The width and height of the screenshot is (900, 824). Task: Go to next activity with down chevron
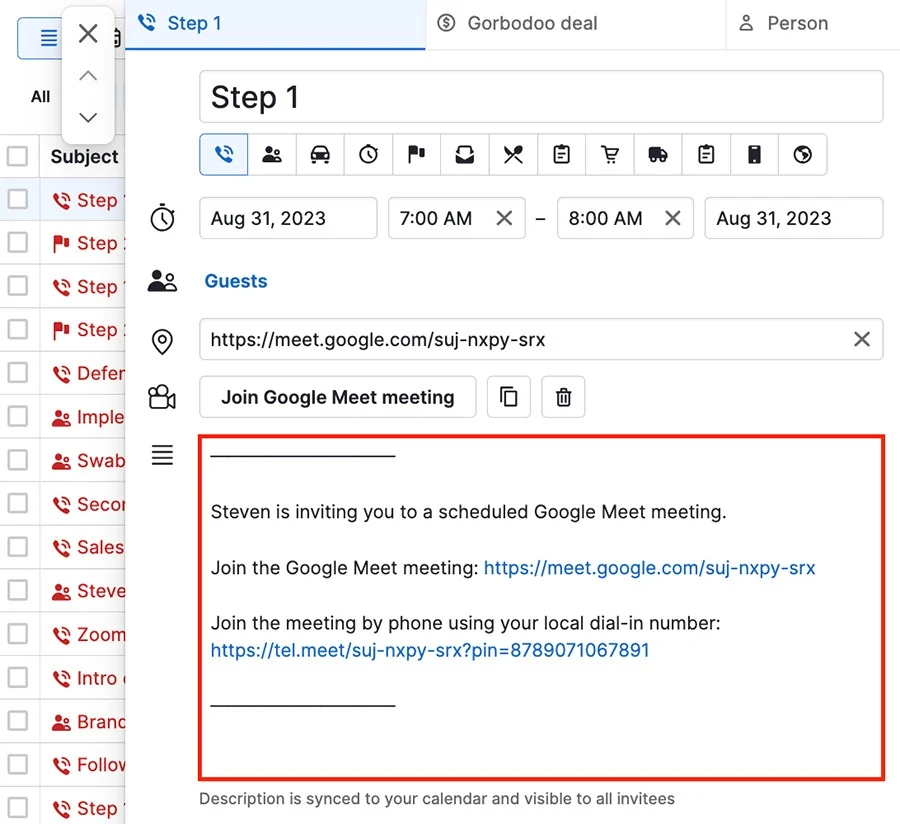click(x=88, y=117)
